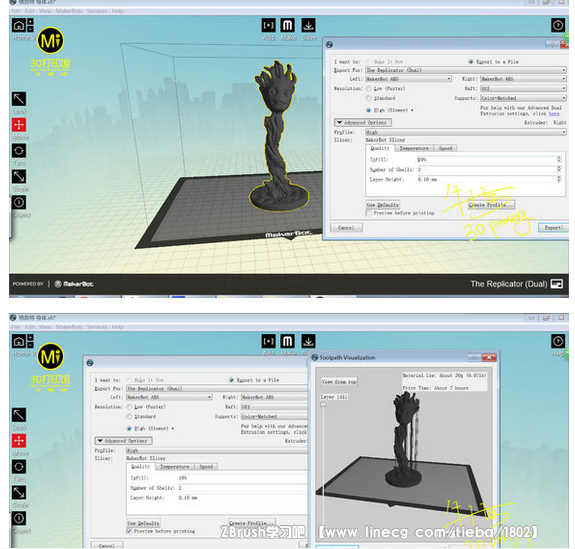Open Supports dropdown in upper dialog
Viewport: 575px width, 549px height.
523,98
